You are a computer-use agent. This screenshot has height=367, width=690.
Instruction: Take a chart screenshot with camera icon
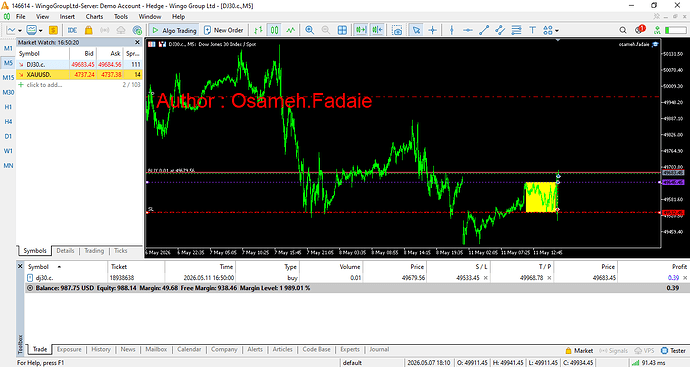pos(397,30)
